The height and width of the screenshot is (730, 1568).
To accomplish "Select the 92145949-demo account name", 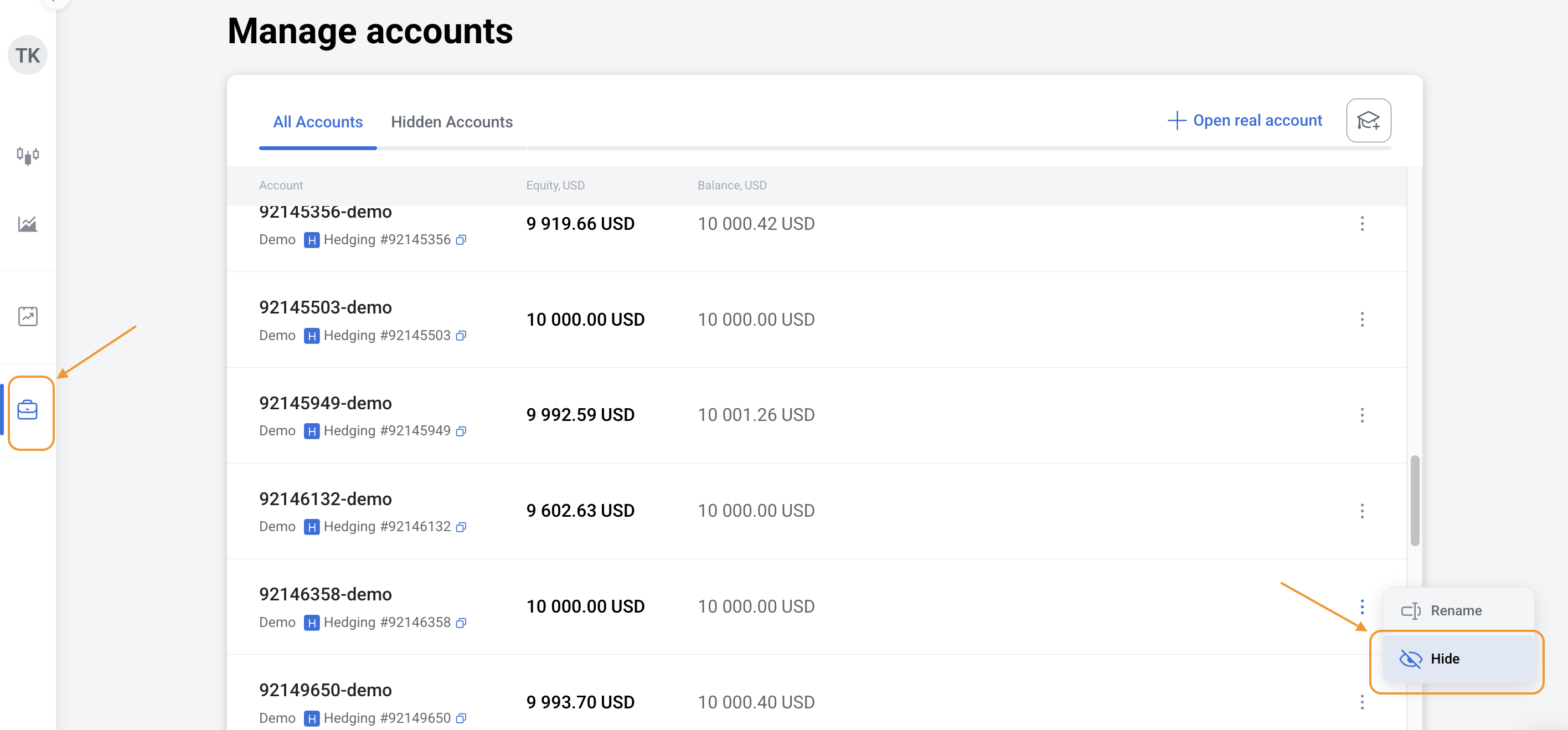I will tap(325, 403).
